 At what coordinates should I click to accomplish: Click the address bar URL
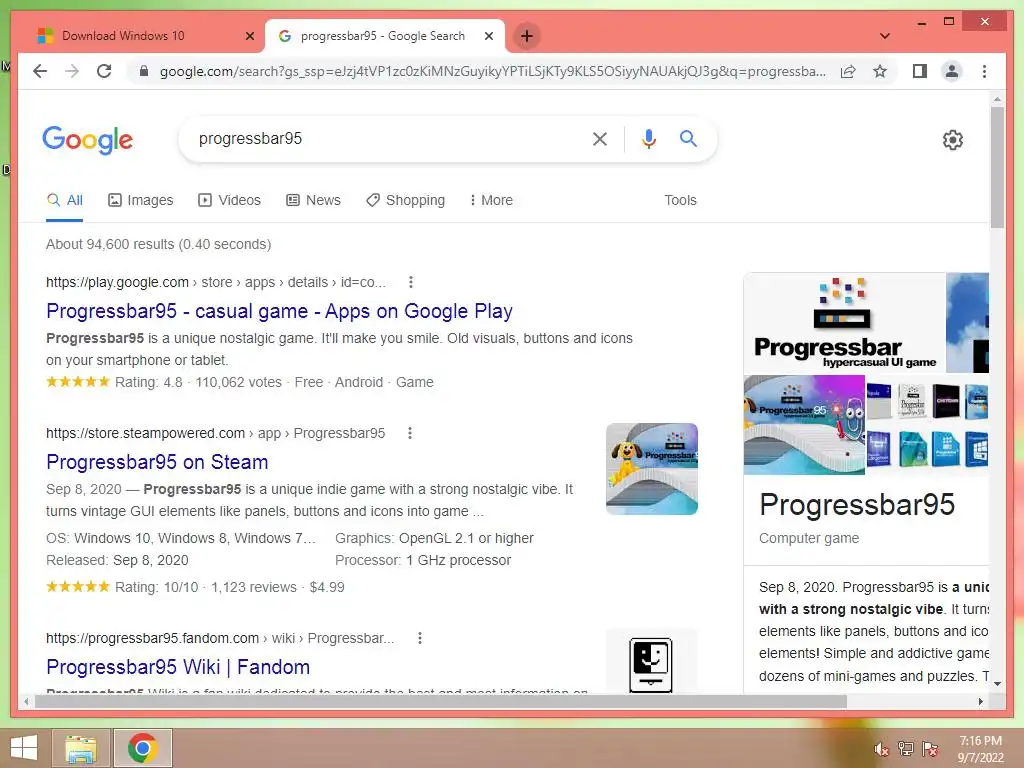coord(492,71)
